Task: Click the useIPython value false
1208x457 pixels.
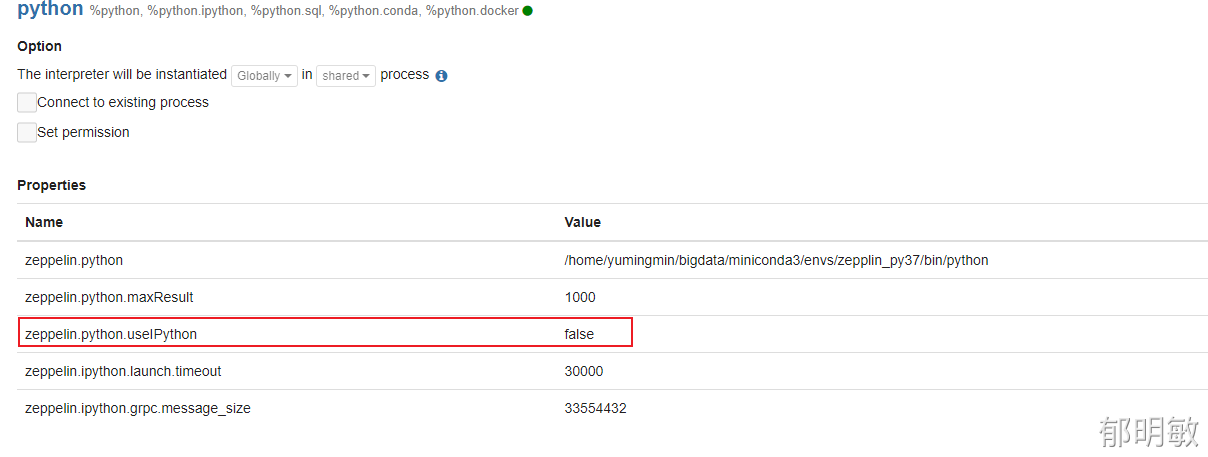Action: pyautogui.click(x=579, y=334)
